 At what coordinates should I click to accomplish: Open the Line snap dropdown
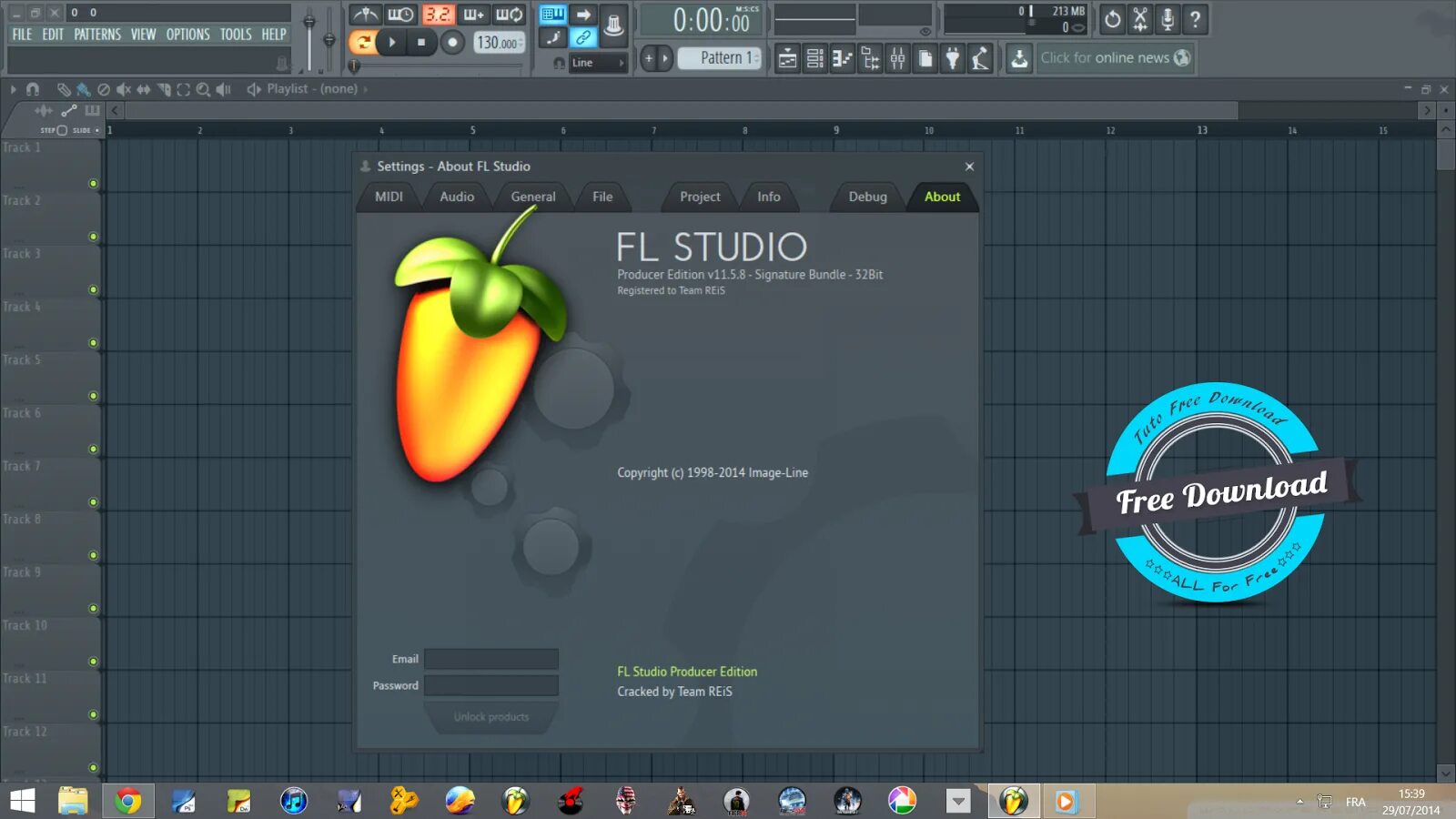point(598,63)
